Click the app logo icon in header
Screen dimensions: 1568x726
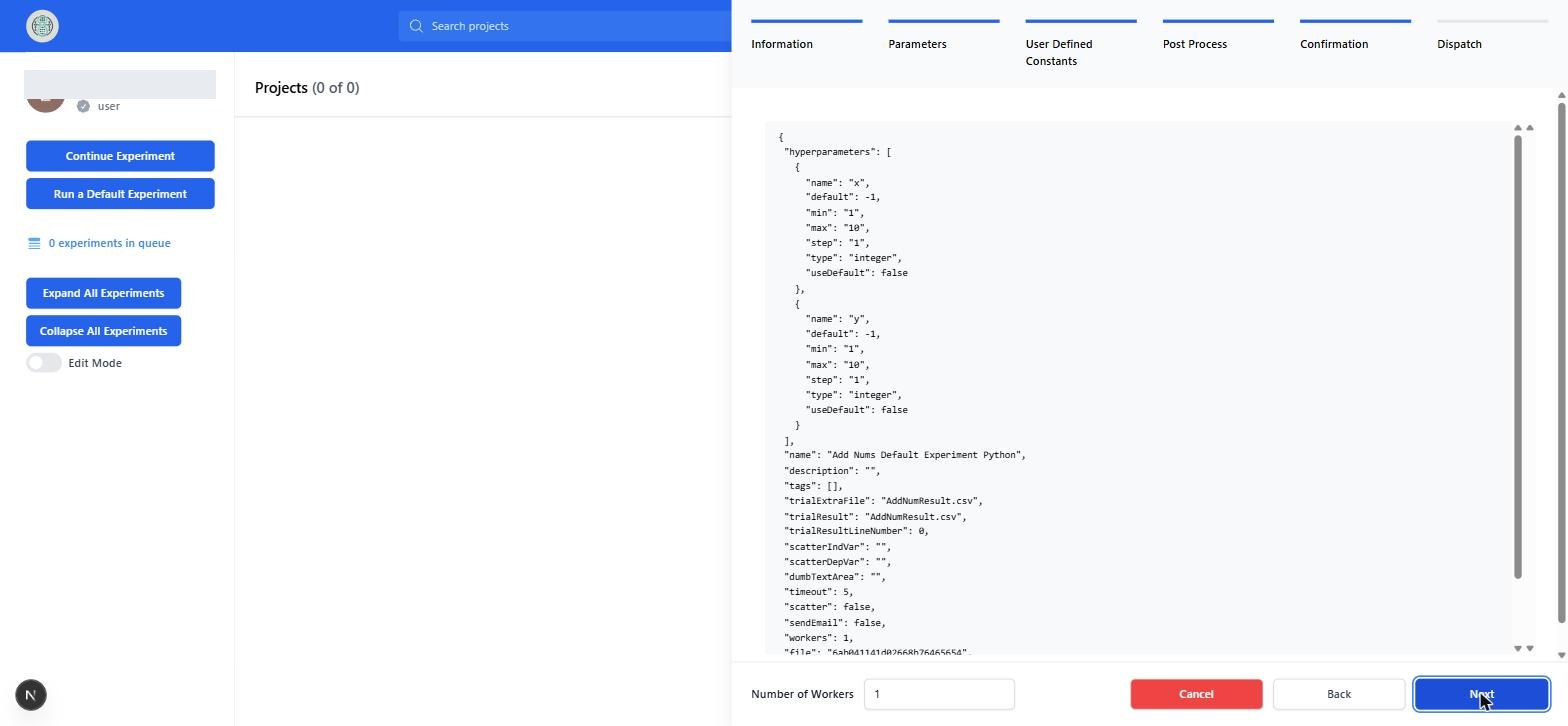click(x=42, y=26)
